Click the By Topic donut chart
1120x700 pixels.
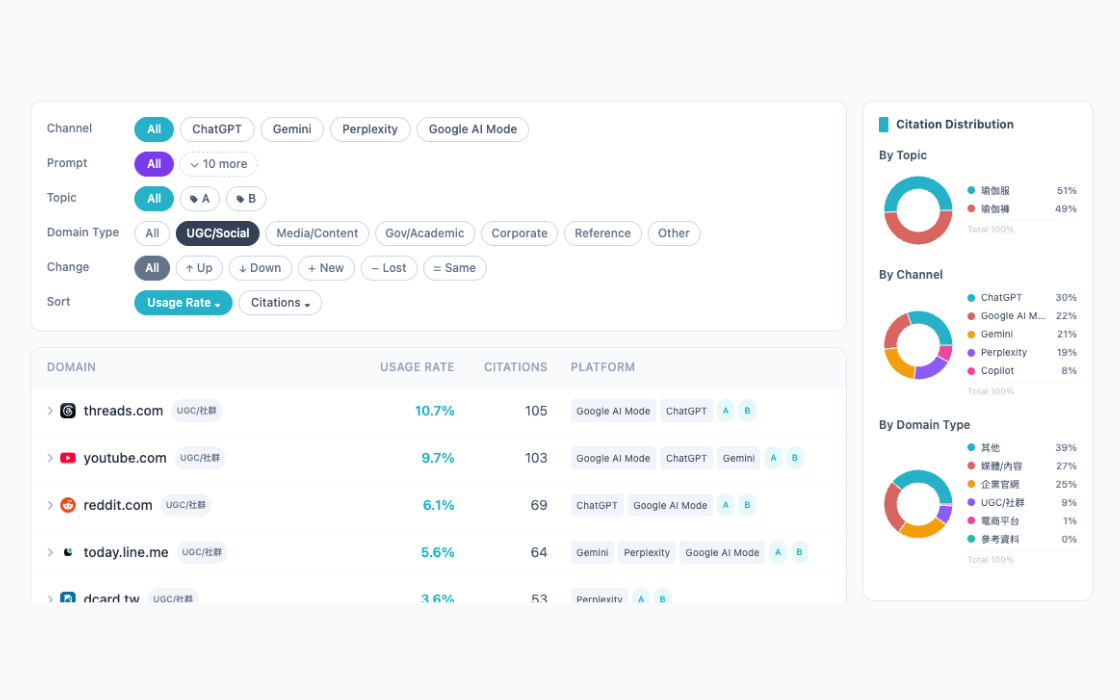(918, 210)
